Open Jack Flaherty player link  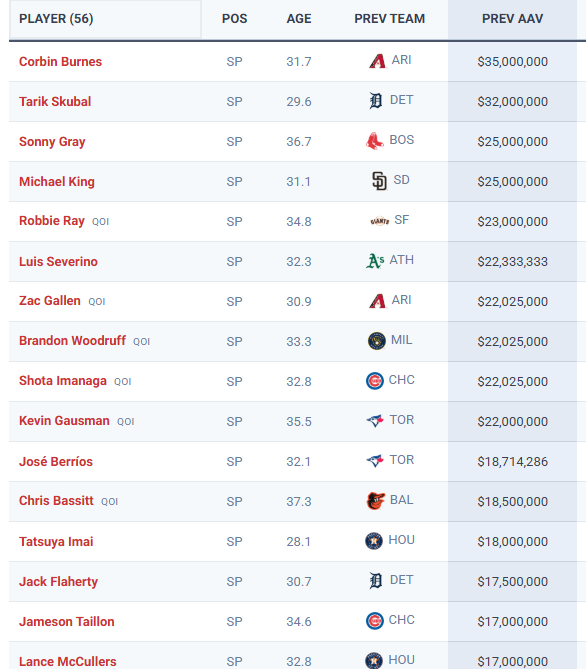coord(58,582)
